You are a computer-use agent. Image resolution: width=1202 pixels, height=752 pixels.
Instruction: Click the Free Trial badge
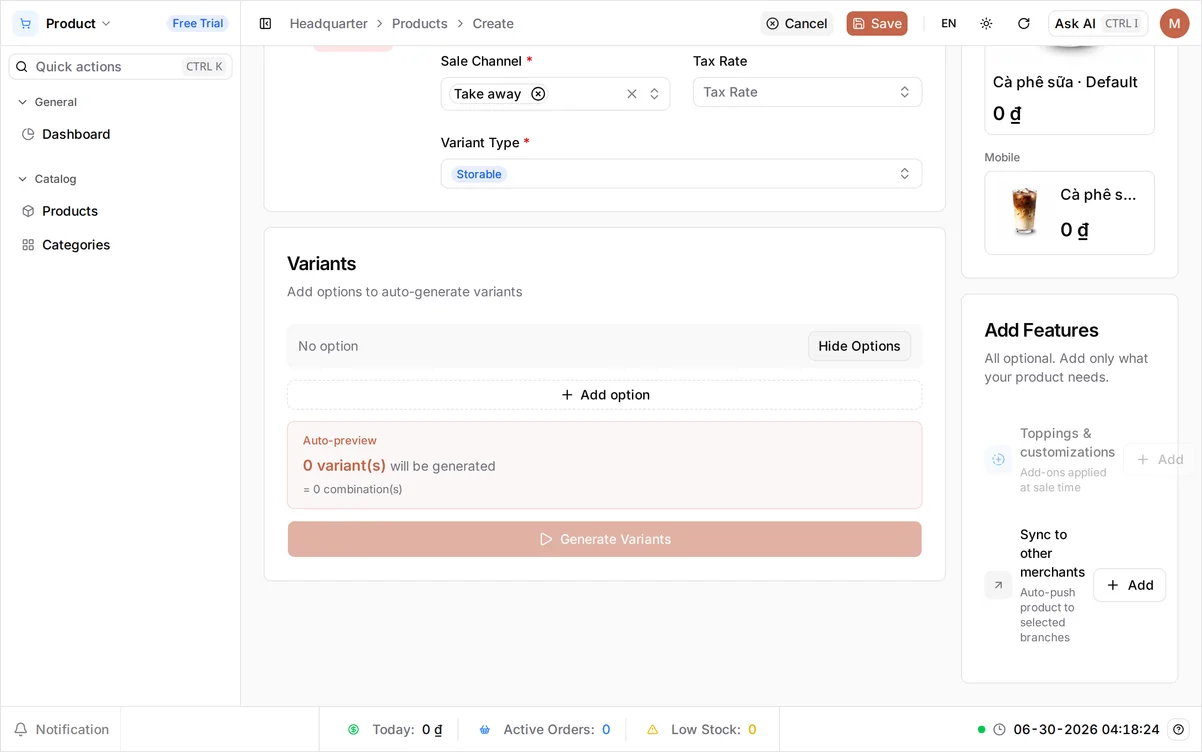pos(198,23)
